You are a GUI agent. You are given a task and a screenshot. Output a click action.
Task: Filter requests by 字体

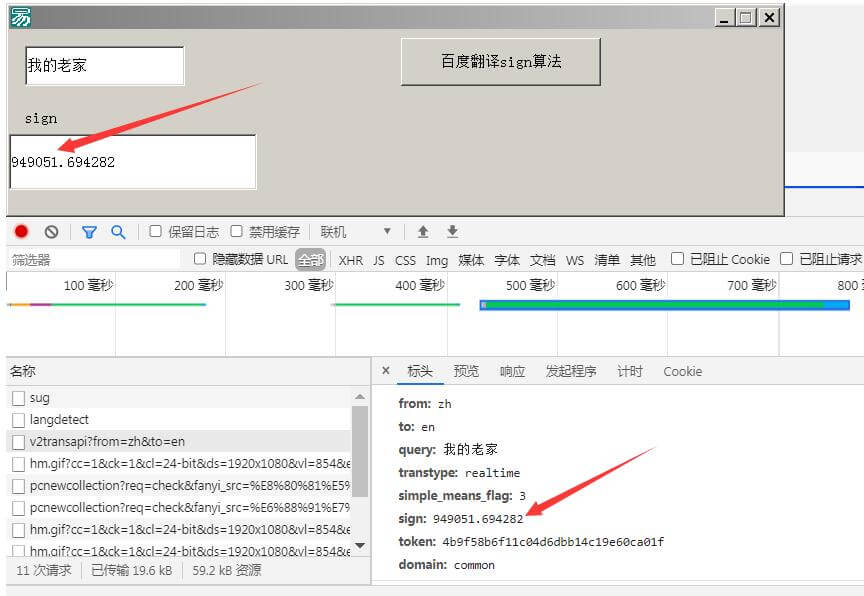click(x=507, y=260)
